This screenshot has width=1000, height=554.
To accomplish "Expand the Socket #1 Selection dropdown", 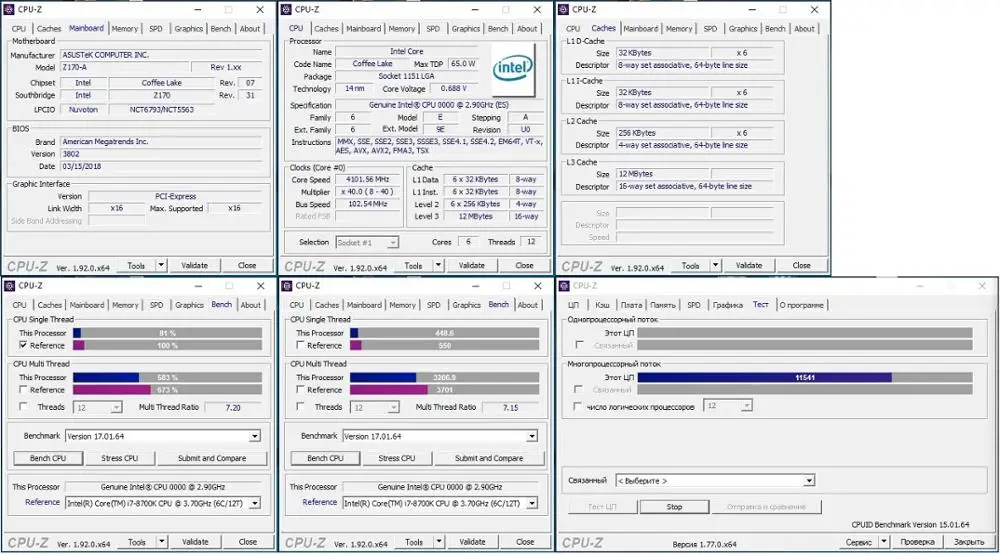I will [x=393, y=242].
